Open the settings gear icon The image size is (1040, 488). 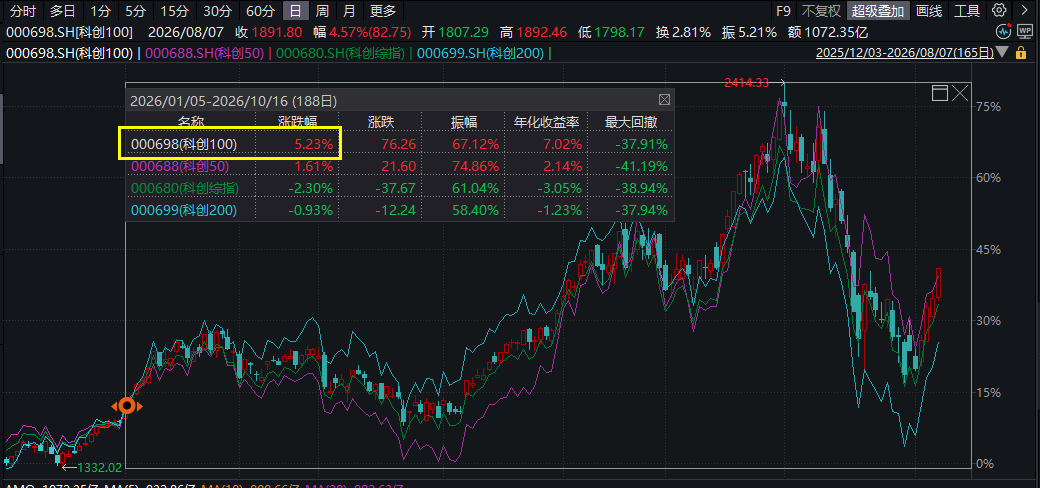[999, 10]
